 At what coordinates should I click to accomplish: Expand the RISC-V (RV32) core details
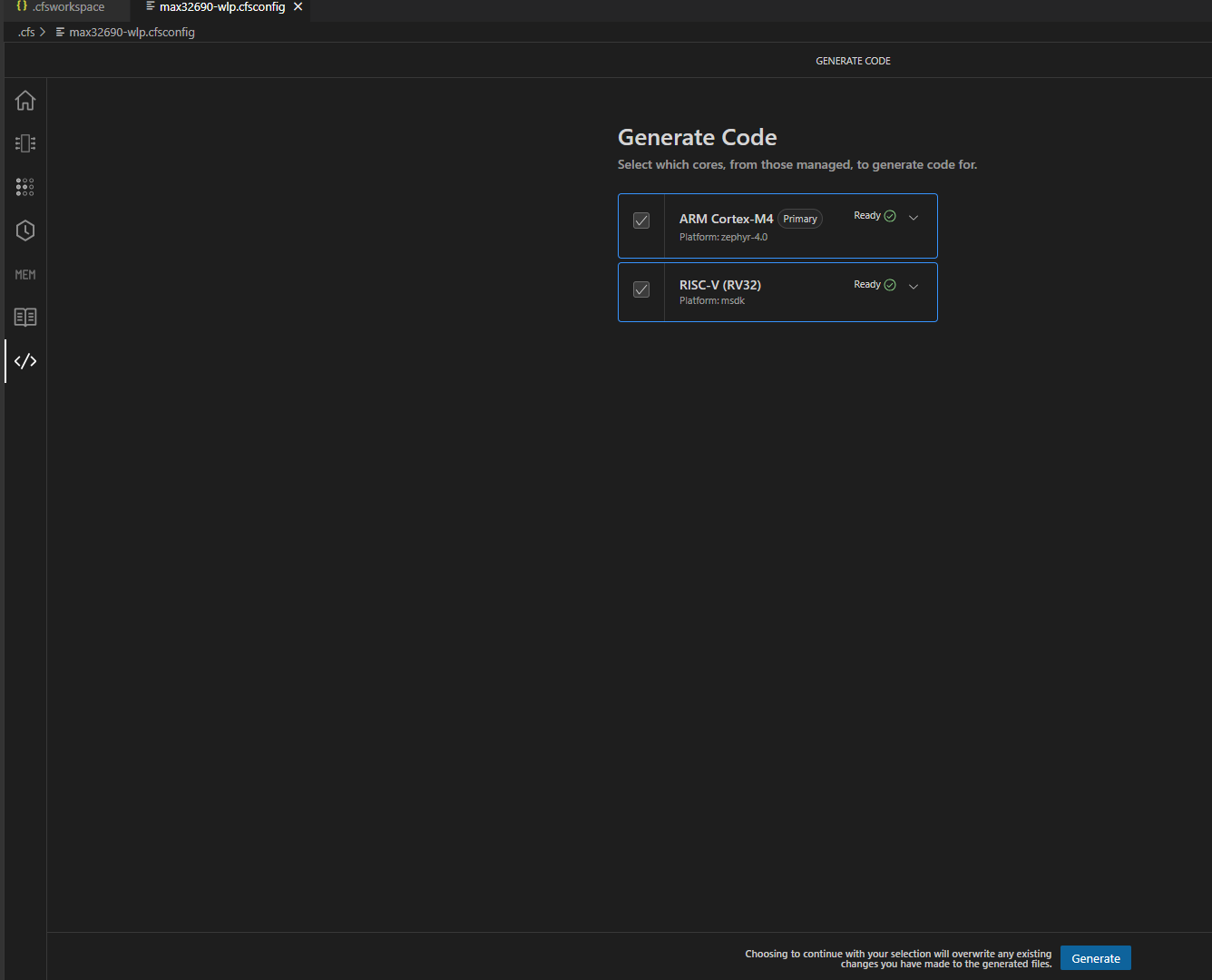coord(914,286)
